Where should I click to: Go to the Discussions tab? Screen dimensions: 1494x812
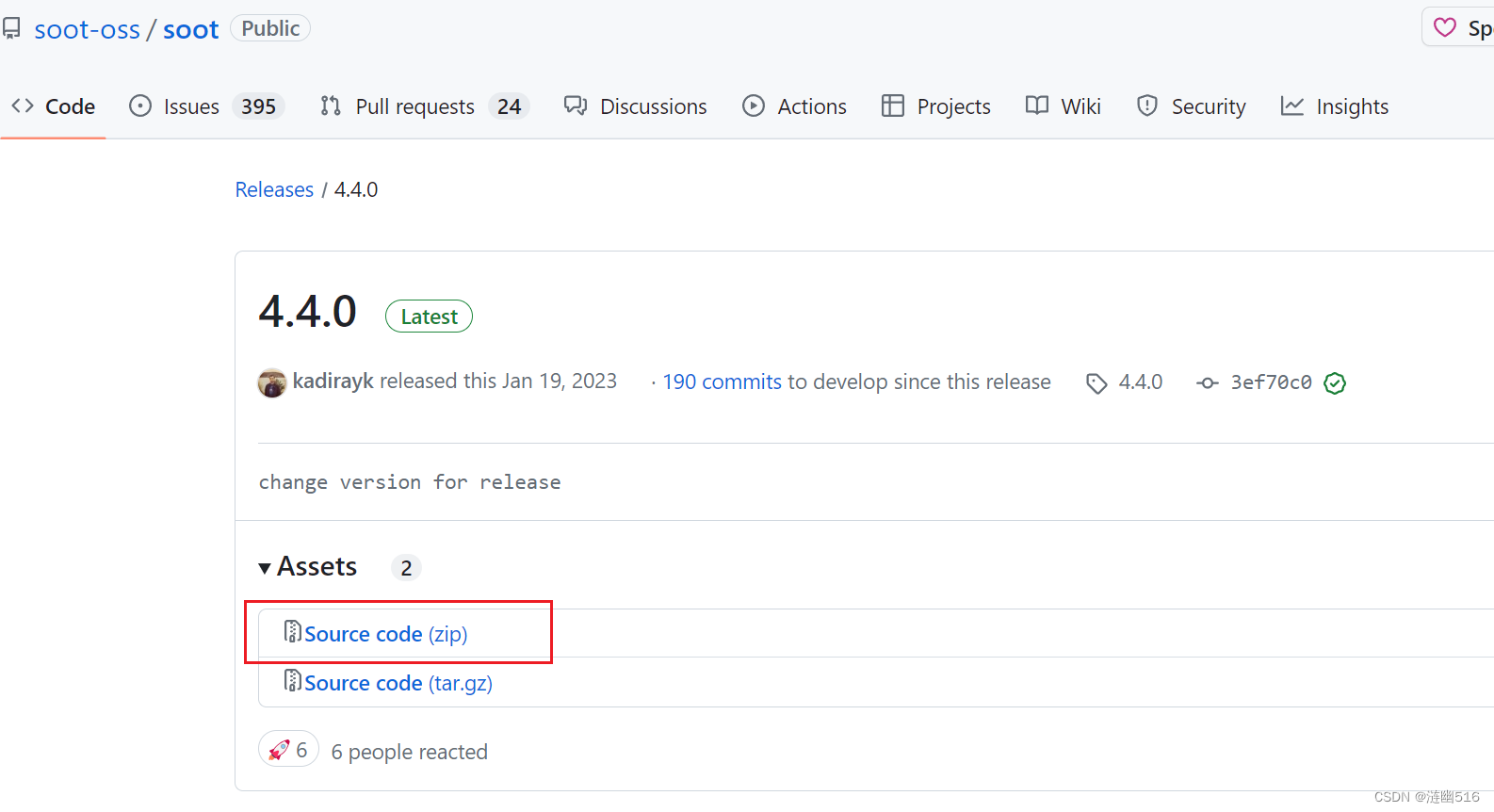pos(636,106)
